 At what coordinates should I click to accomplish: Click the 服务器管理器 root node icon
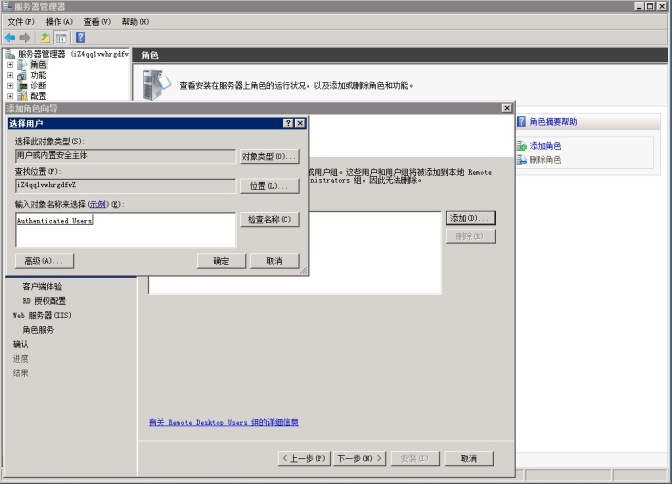pos(10,54)
